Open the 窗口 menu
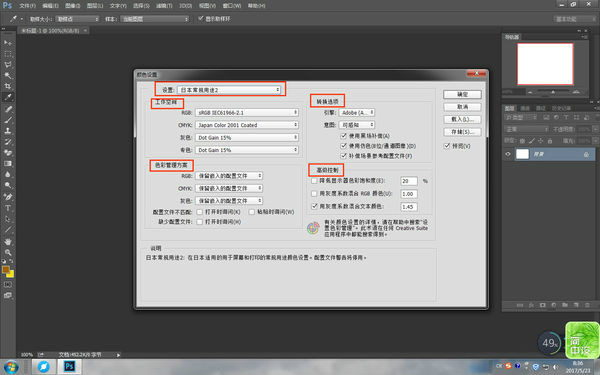Viewport: 600px width, 375px height. (232, 6)
